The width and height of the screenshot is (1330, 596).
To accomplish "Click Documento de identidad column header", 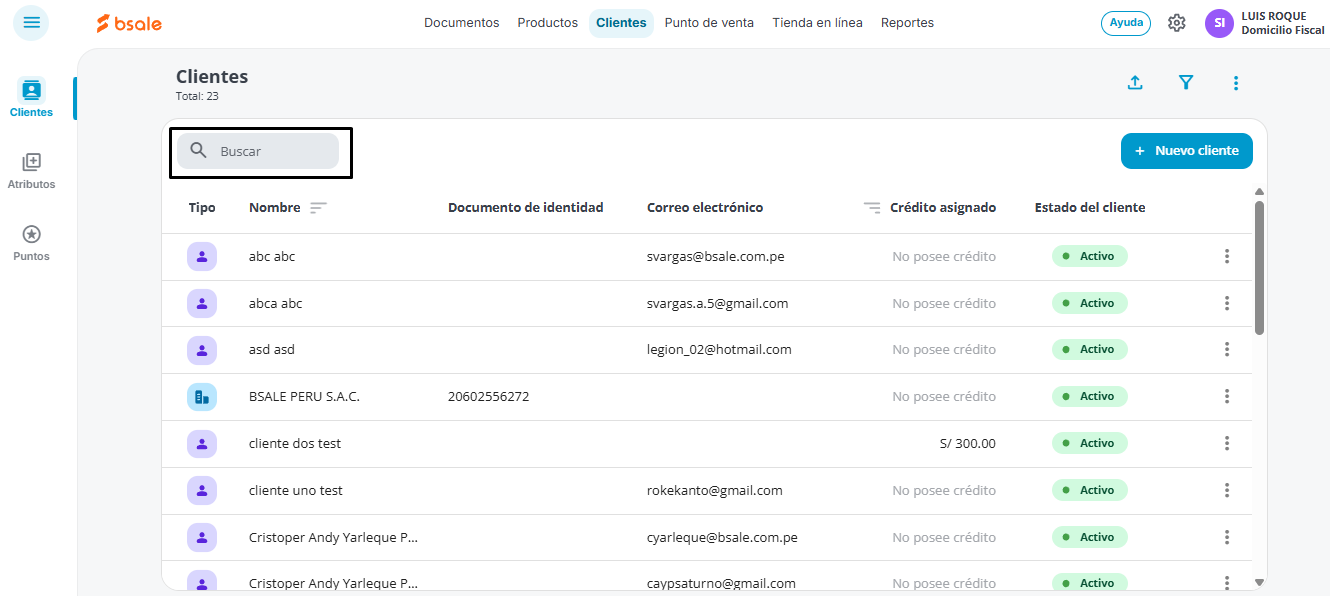I will 526,208.
